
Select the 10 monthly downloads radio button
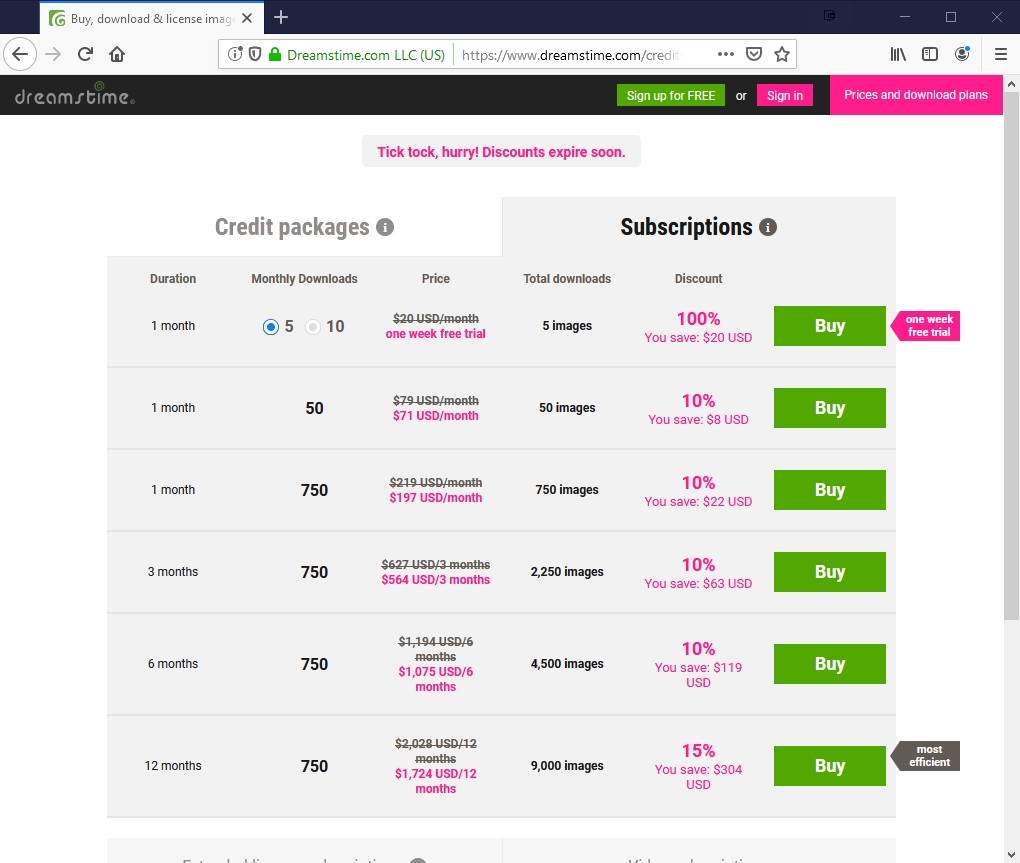tap(312, 325)
